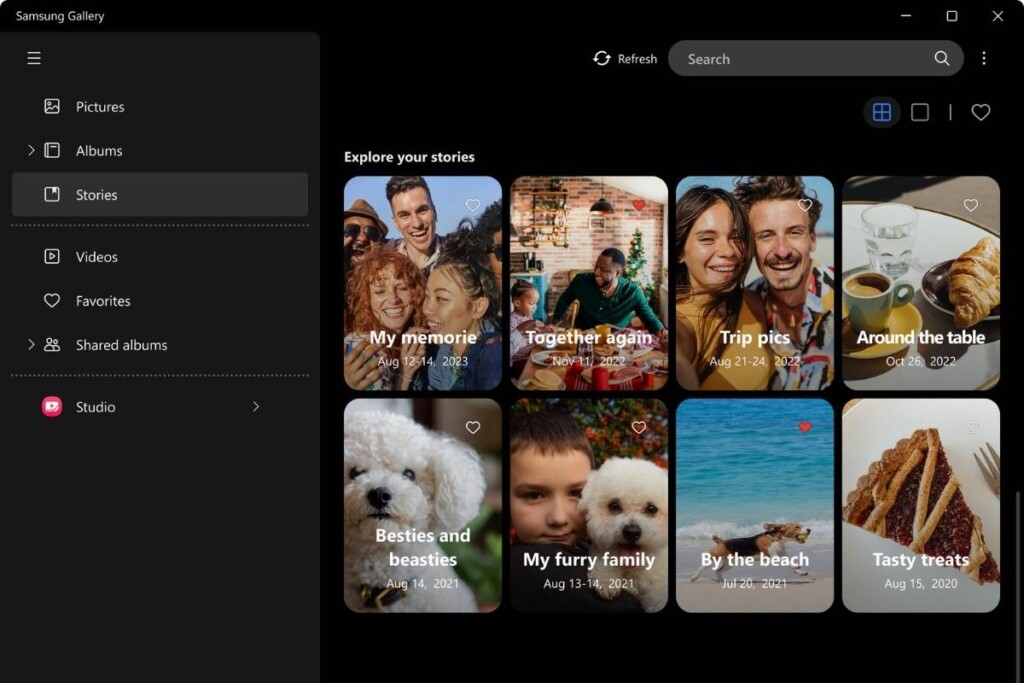This screenshot has width=1024, height=683.
Task: Open Studio from the sidebar
Action: point(160,407)
